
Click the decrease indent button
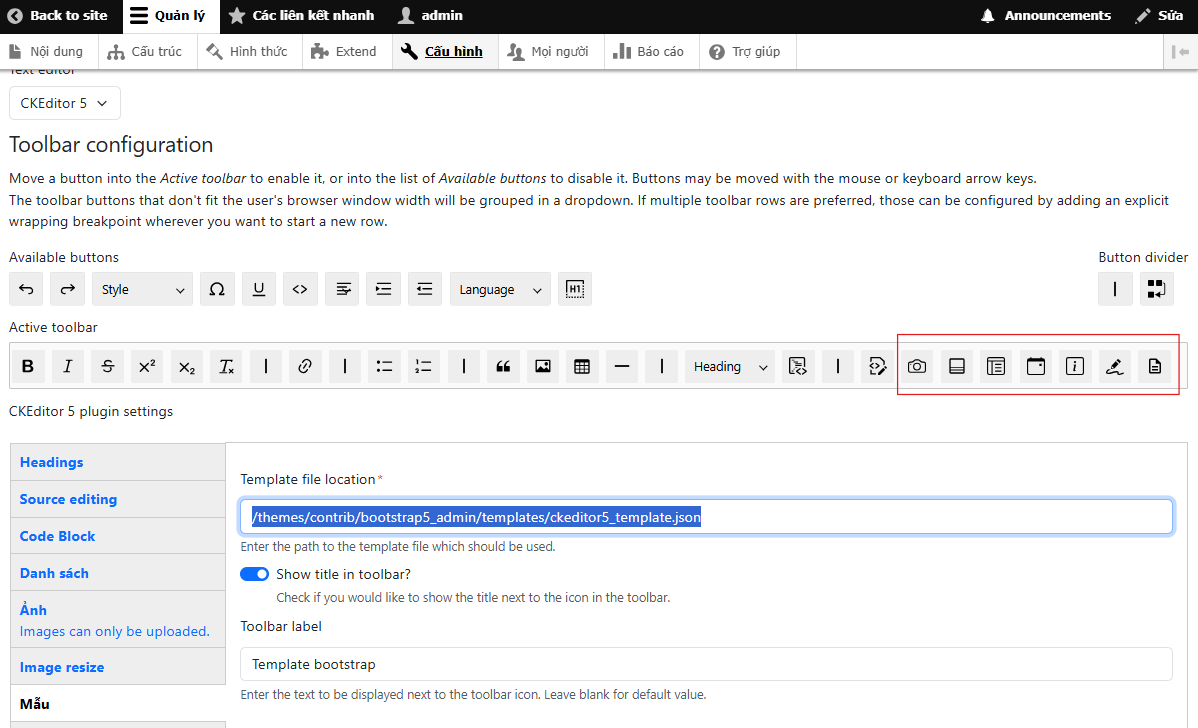425,290
